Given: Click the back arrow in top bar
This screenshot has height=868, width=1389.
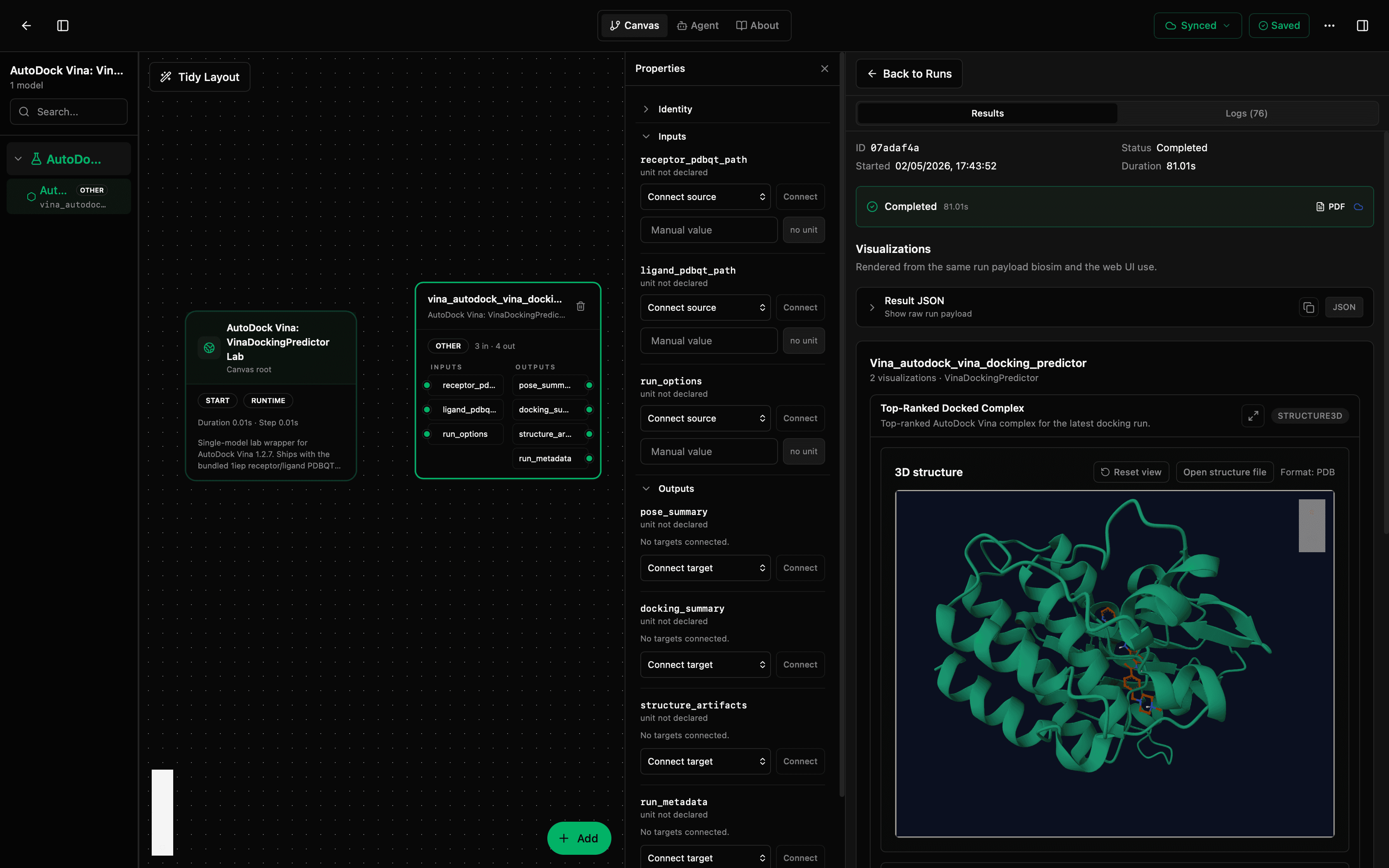Looking at the screenshot, I should pyautogui.click(x=26, y=25).
